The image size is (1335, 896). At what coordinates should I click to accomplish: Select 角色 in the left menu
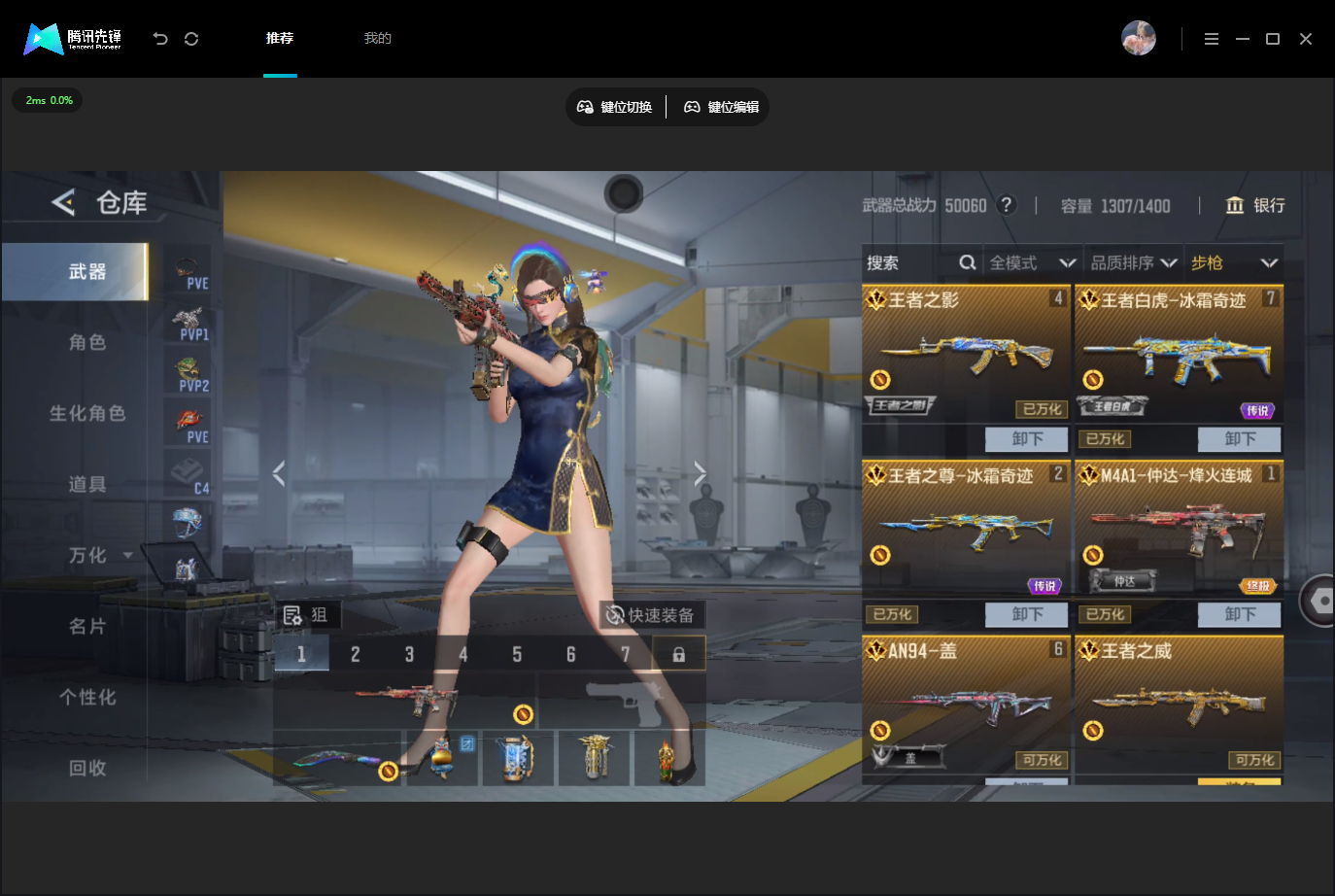[87, 342]
